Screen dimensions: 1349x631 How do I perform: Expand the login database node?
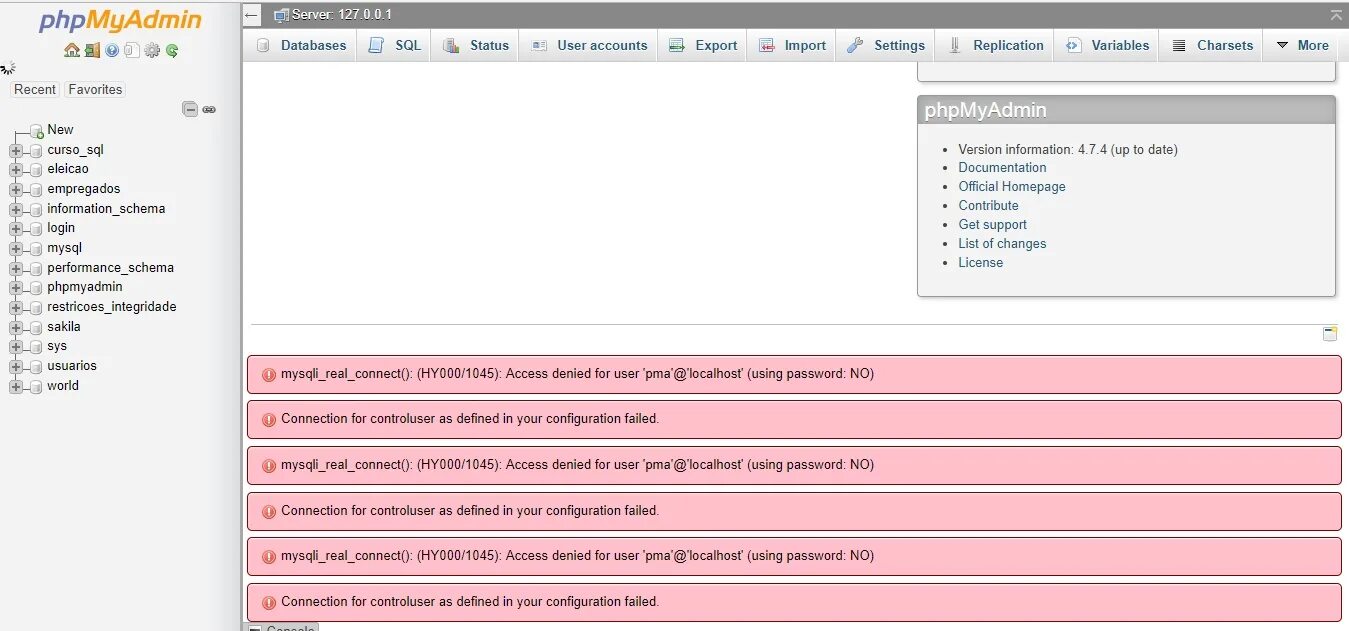pos(15,228)
